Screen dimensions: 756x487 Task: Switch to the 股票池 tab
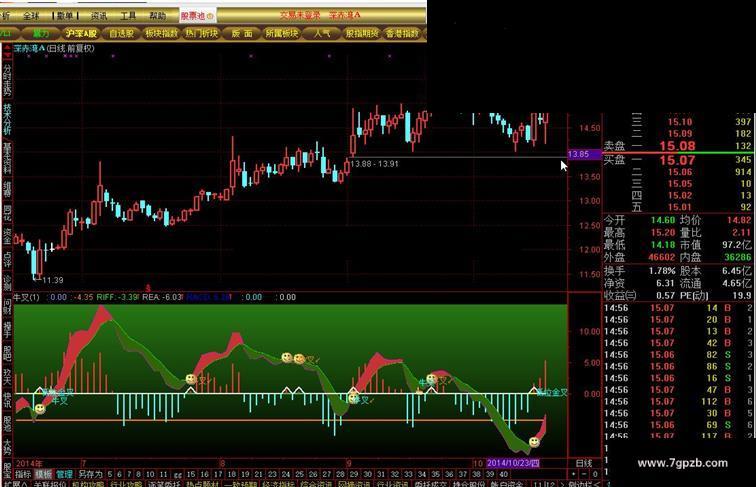point(197,16)
